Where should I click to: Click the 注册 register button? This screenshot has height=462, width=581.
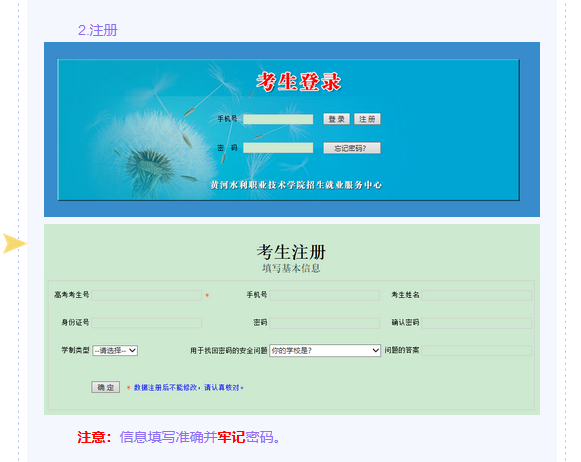(x=367, y=119)
